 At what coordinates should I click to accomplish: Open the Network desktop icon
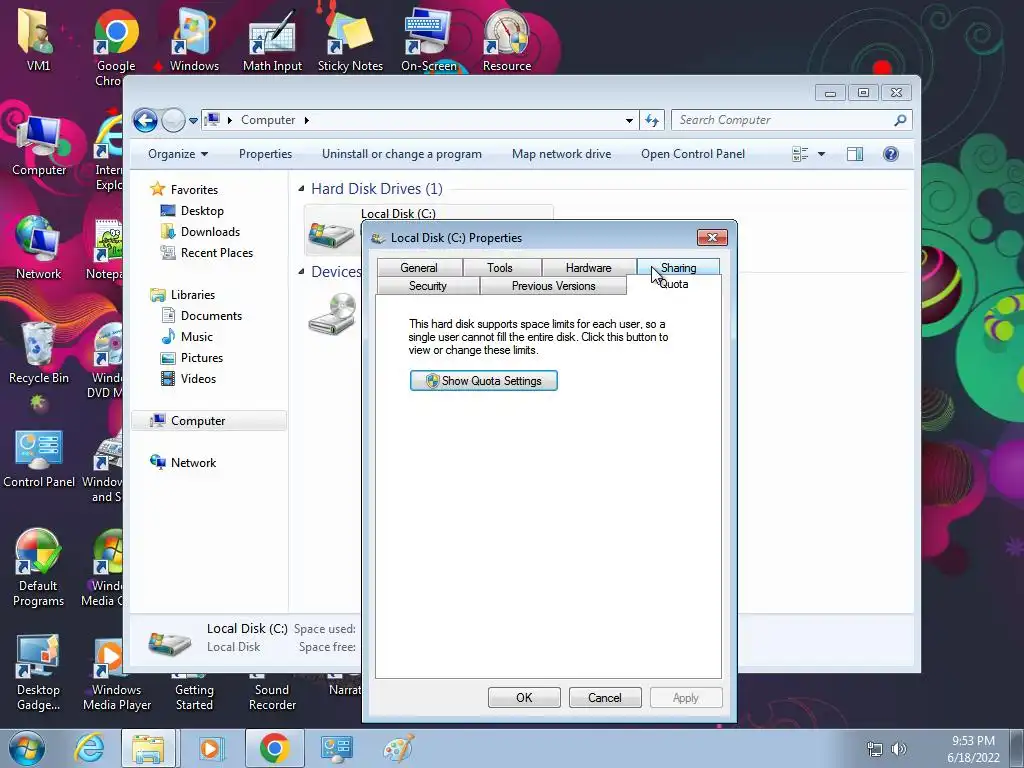39,248
